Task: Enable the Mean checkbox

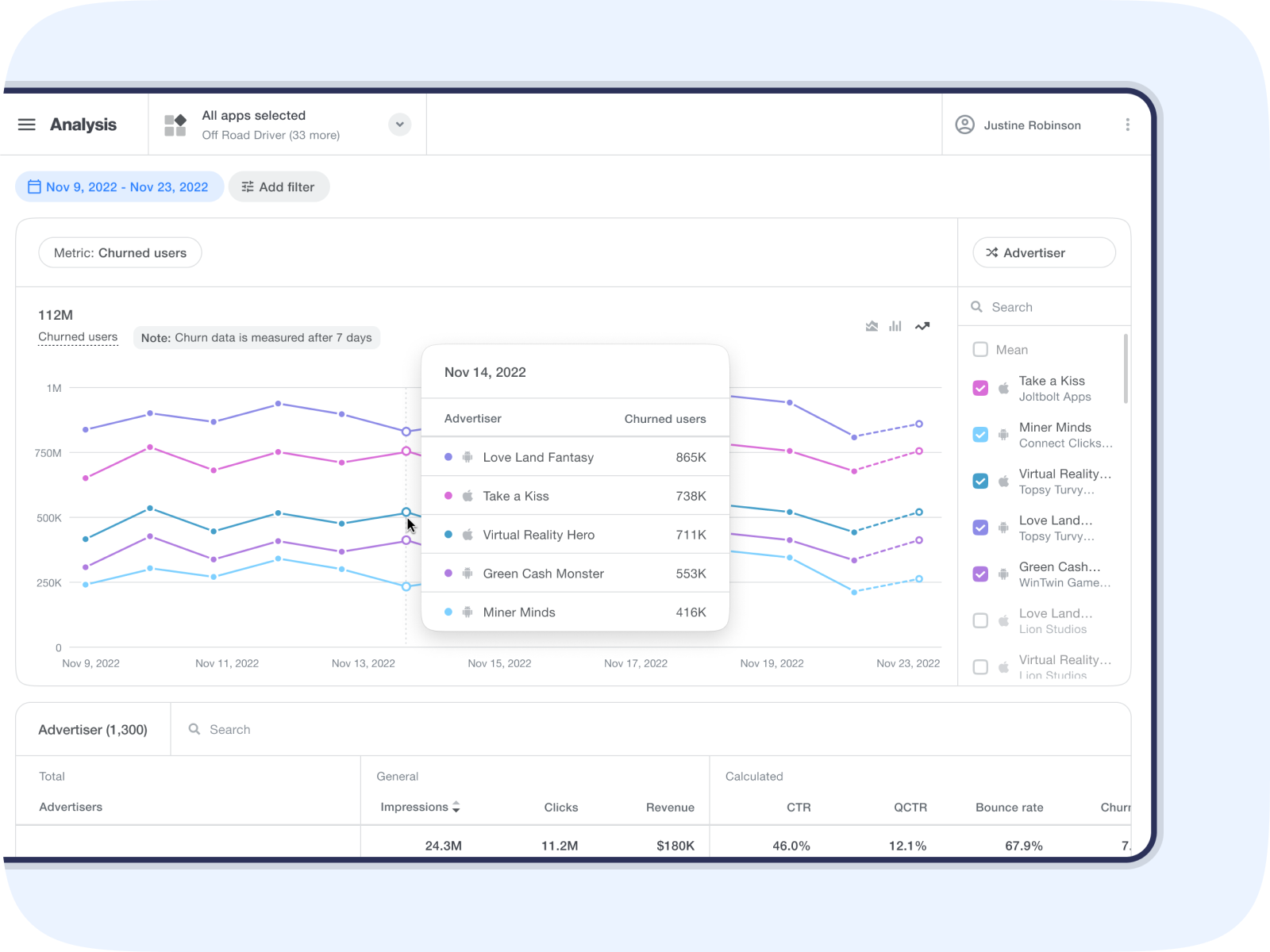Action: pos(980,350)
